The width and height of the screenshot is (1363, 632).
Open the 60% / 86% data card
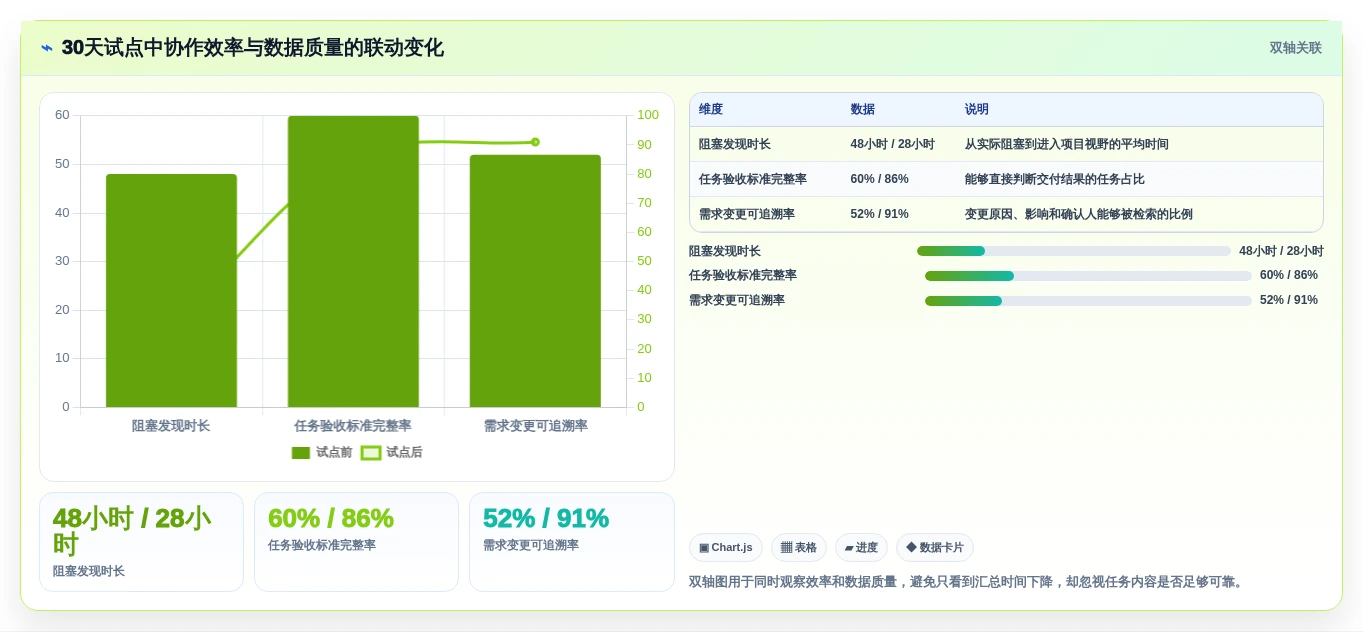[x=356, y=542]
